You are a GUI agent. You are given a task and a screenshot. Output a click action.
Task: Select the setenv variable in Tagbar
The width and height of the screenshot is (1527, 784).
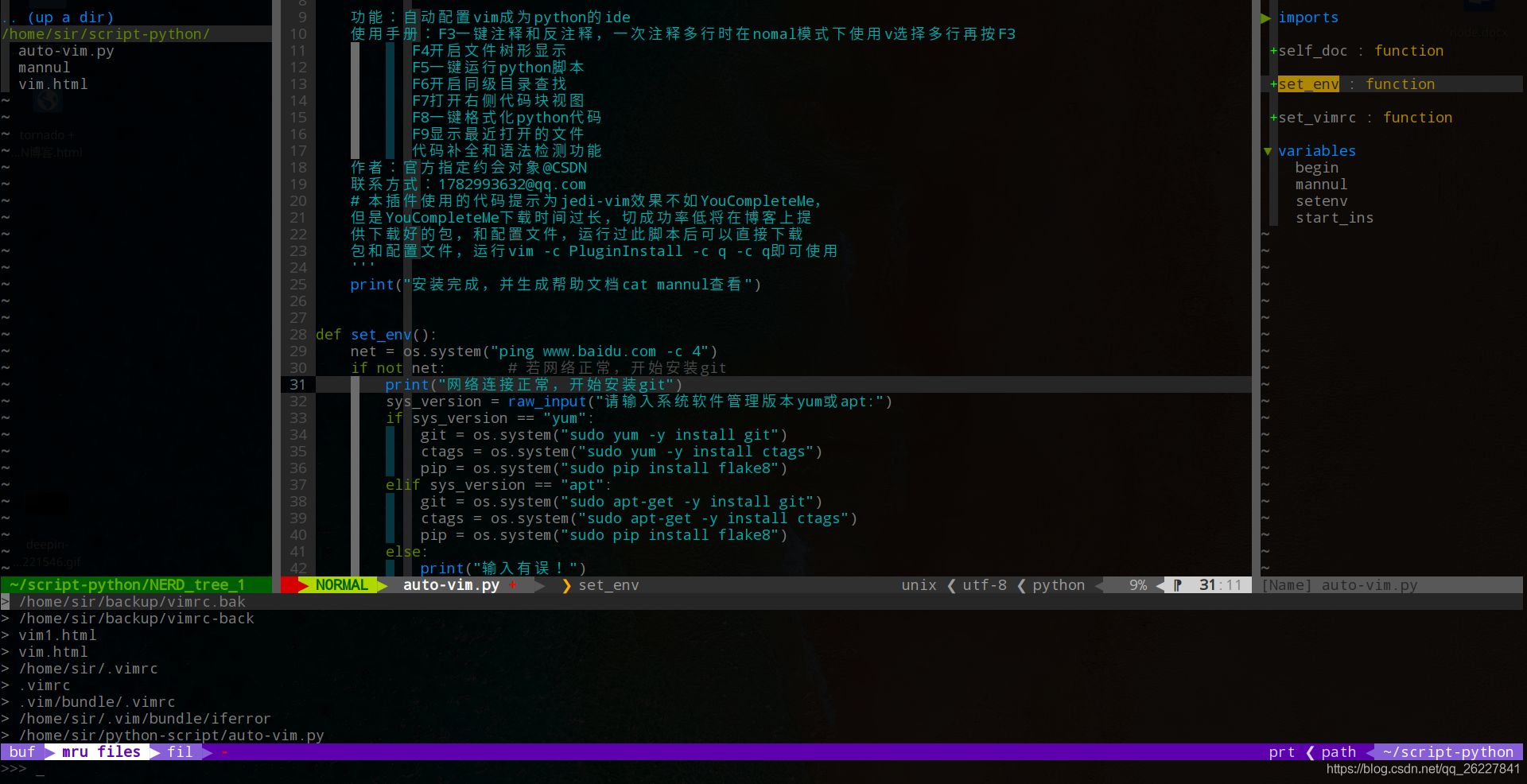(1322, 201)
